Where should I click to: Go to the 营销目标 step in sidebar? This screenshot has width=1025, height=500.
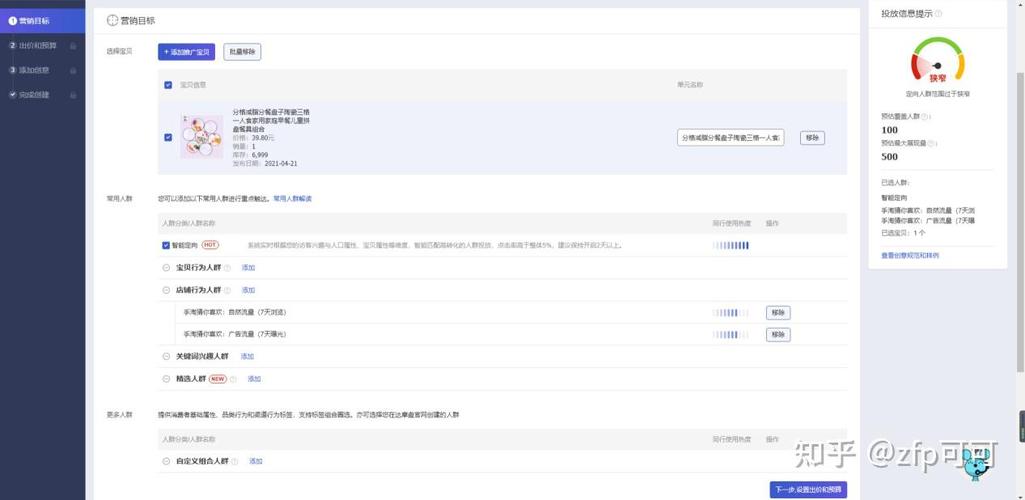coord(42,21)
